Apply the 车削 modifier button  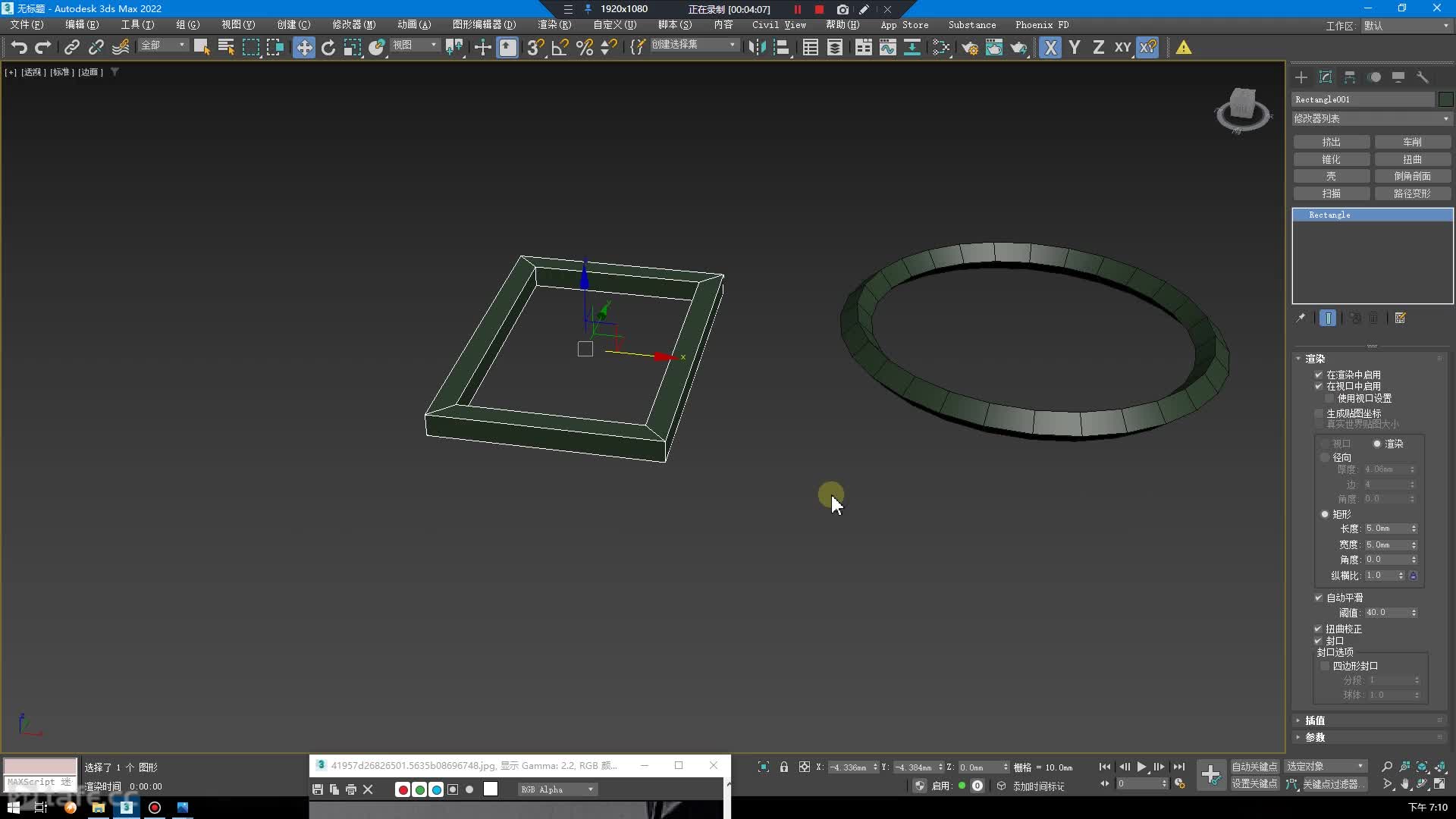pos(1412,142)
